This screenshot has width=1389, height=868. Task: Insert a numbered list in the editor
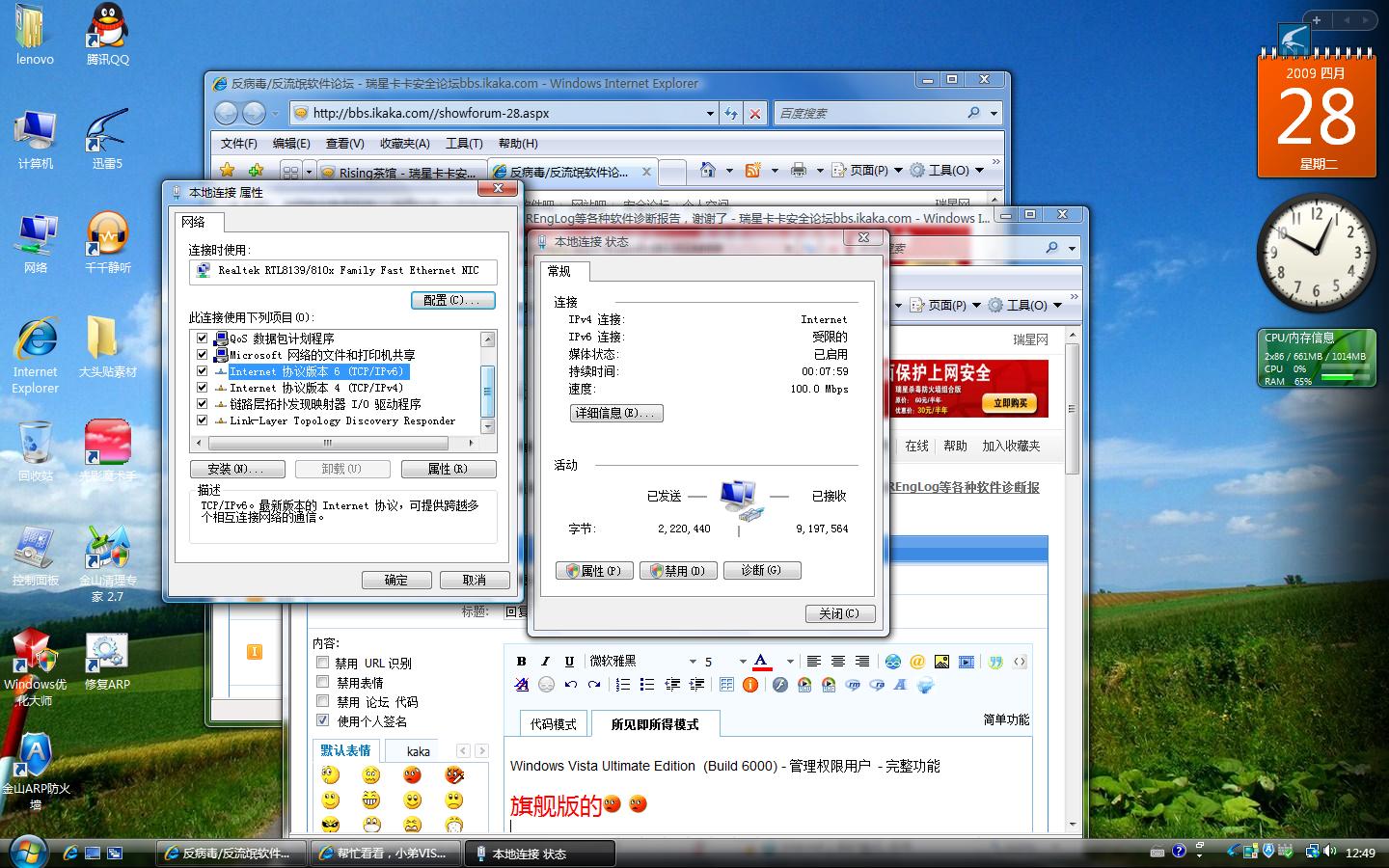[623, 685]
